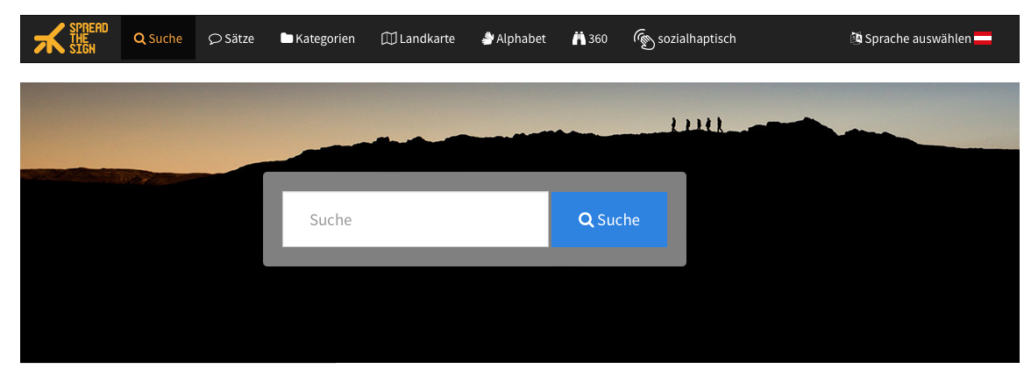Click speech bubble icon beside Sätze
This screenshot has height=369, width=1024.
click(x=215, y=39)
